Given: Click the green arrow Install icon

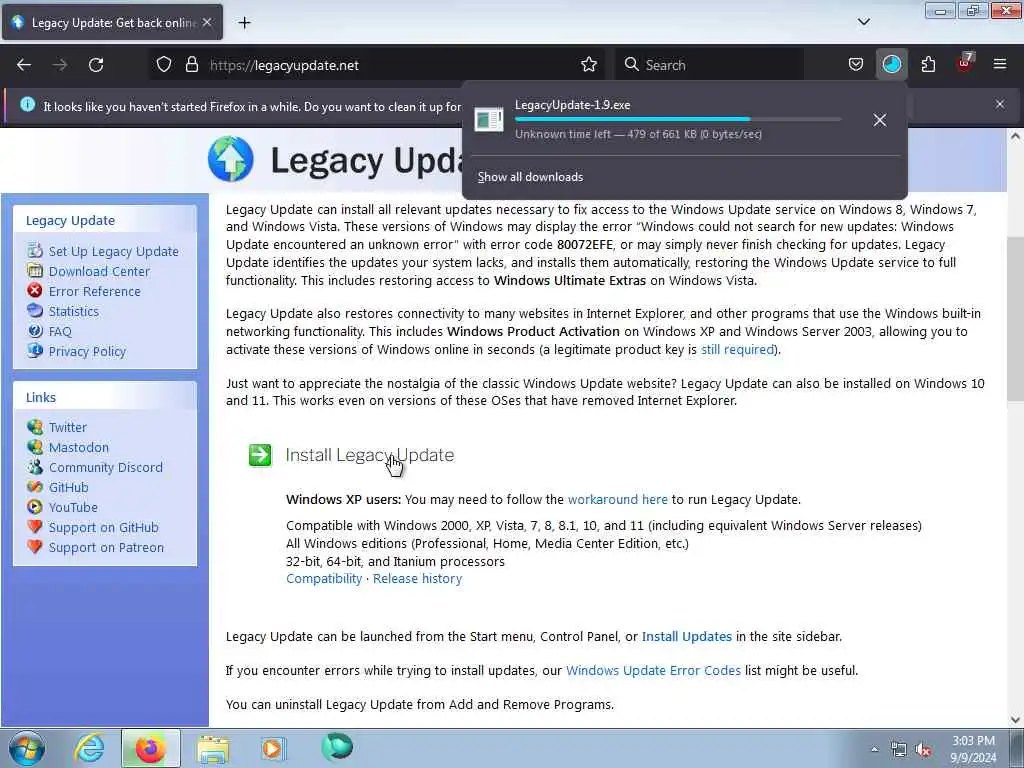Looking at the screenshot, I should point(260,455).
